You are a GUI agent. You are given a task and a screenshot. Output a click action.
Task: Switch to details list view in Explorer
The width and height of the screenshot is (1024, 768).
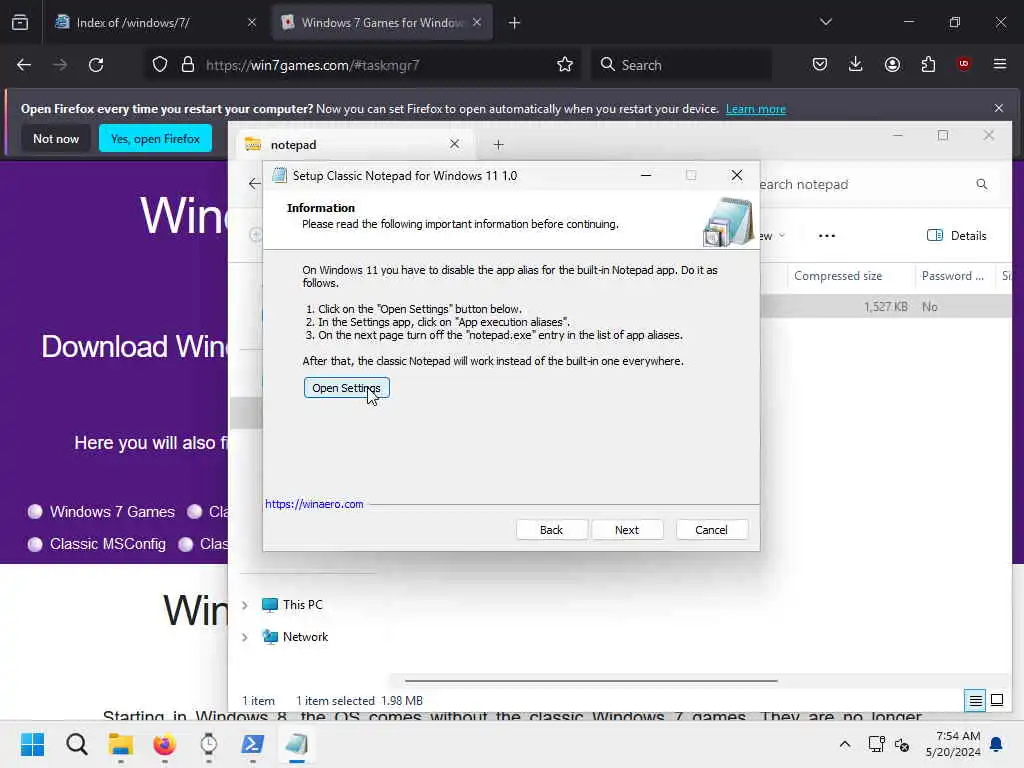[975, 701]
